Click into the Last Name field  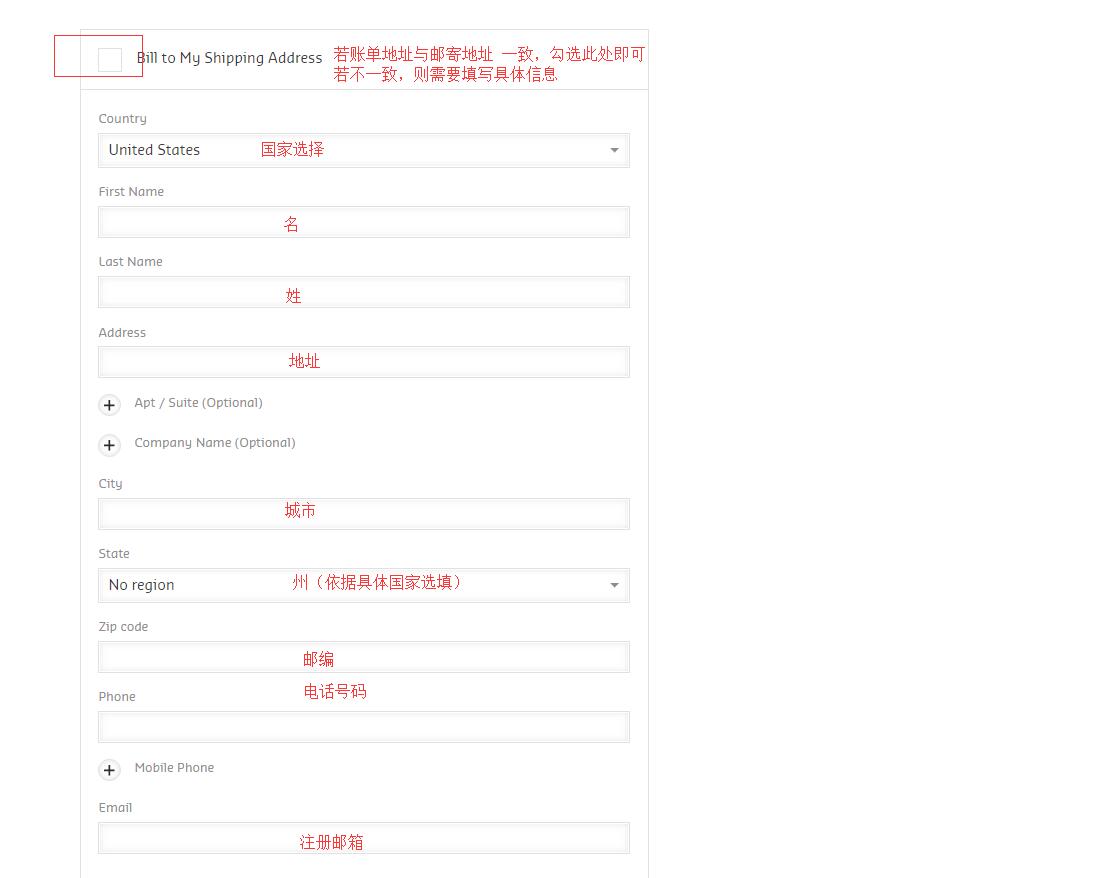coord(363,292)
